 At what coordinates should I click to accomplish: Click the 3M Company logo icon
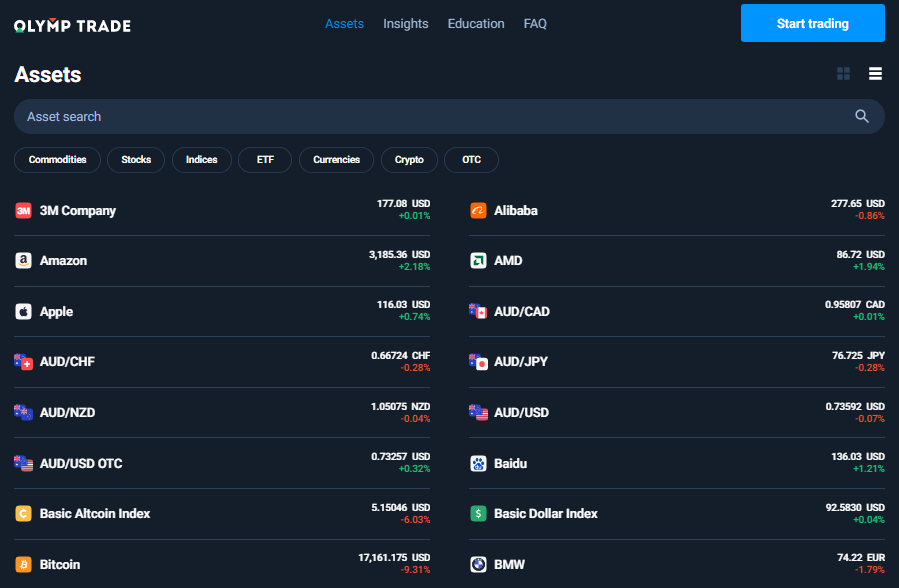23,211
